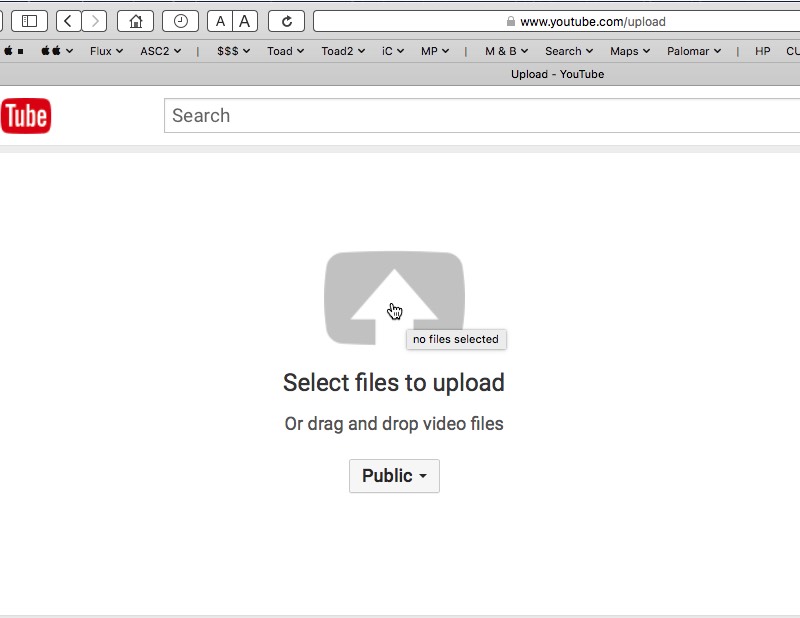Expand the MP bookmarks folder
Image resolution: width=800 pixels, height=618 pixels.
(435, 51)
